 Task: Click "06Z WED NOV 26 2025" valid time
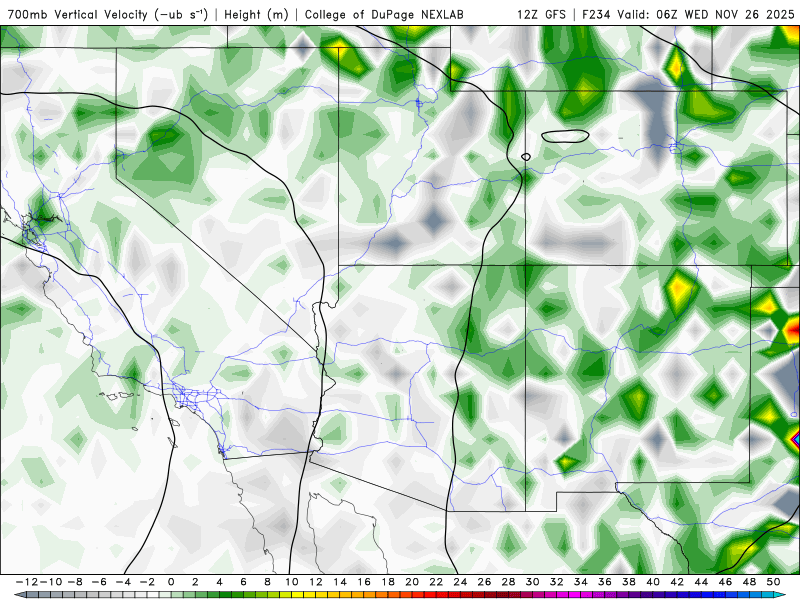coord(726,15)
